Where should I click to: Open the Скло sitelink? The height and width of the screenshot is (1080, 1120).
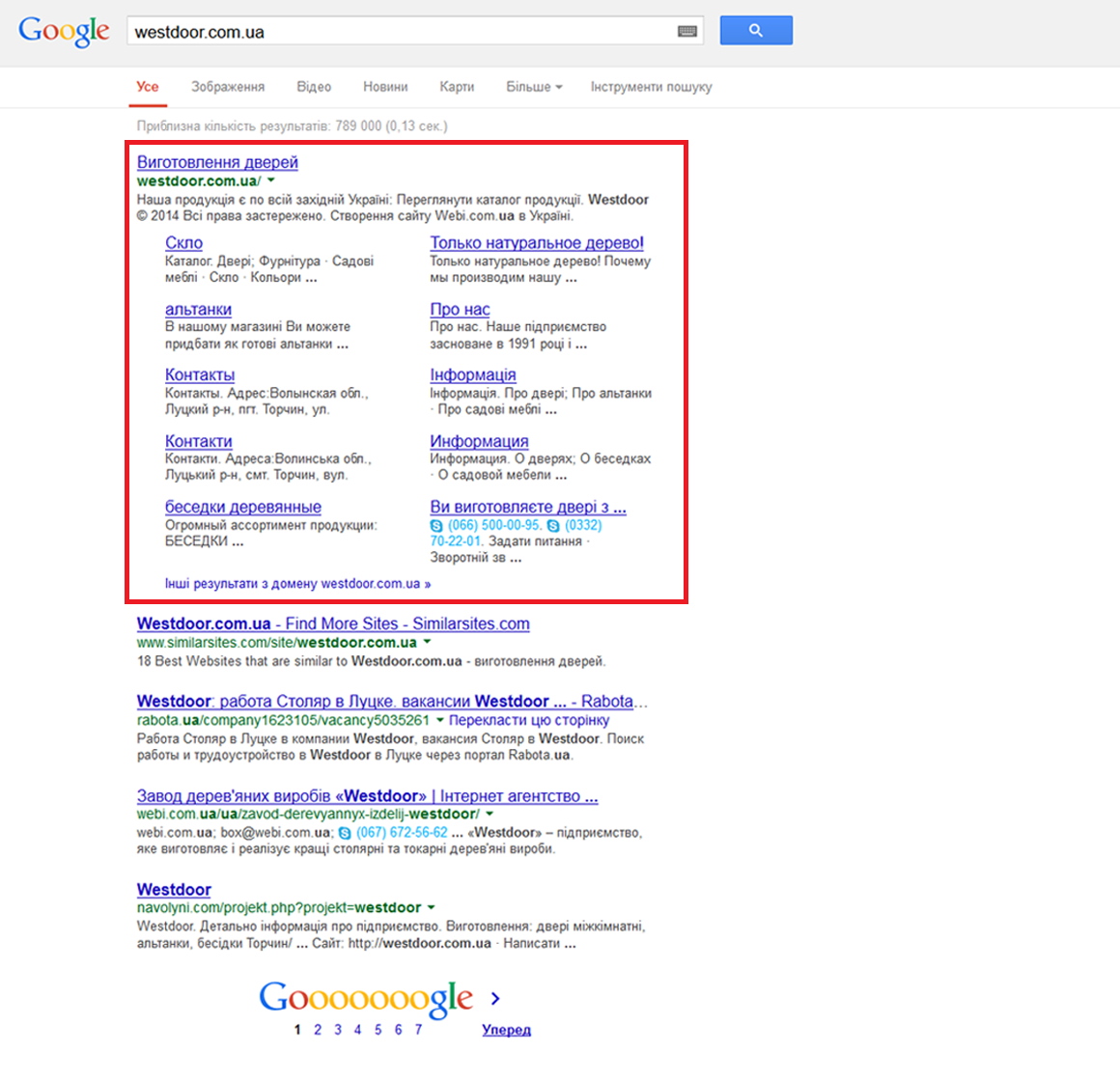pyautogui.click(x=184, y=242)
